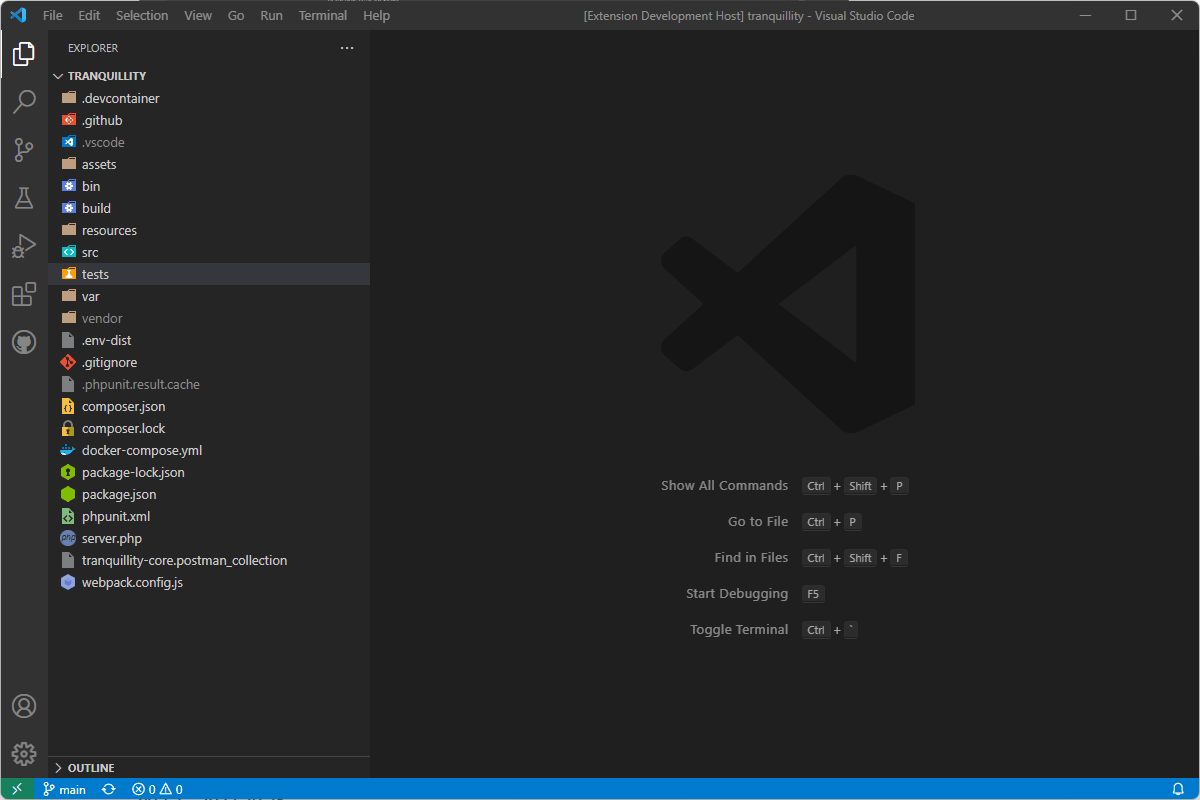The image size is (1200, 800).
Task: Open package.json file
Action: tap(209, 494)
